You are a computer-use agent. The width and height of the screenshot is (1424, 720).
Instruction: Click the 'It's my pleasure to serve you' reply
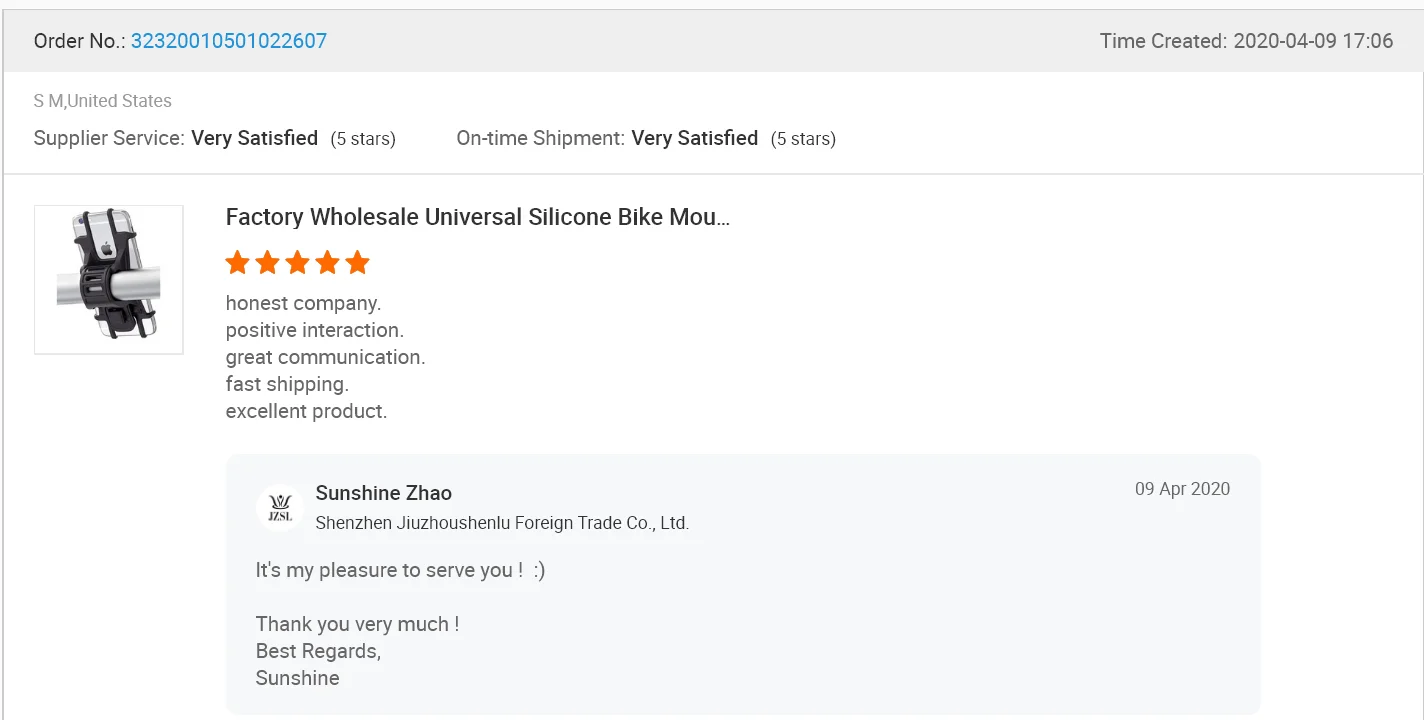(400, 570)
